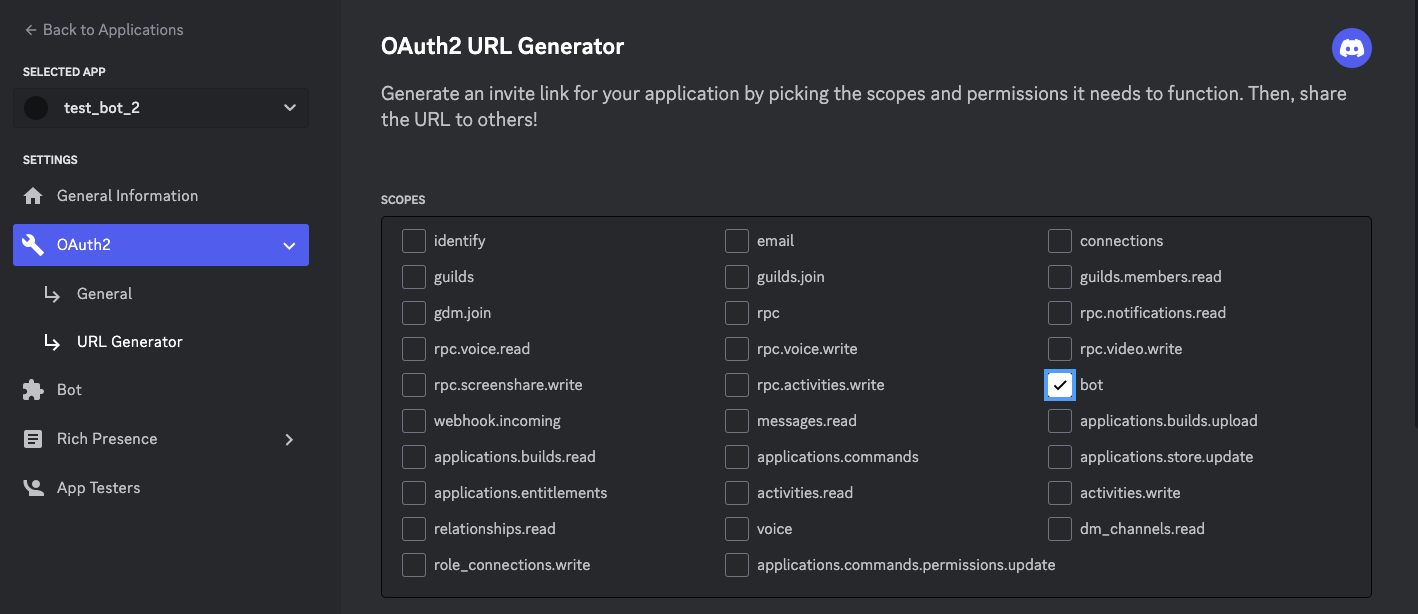The width and height of the screenshot is (1418, 614).
Task: Open the test_bot_2 app selector dropdown
Action: coord(289,108)
